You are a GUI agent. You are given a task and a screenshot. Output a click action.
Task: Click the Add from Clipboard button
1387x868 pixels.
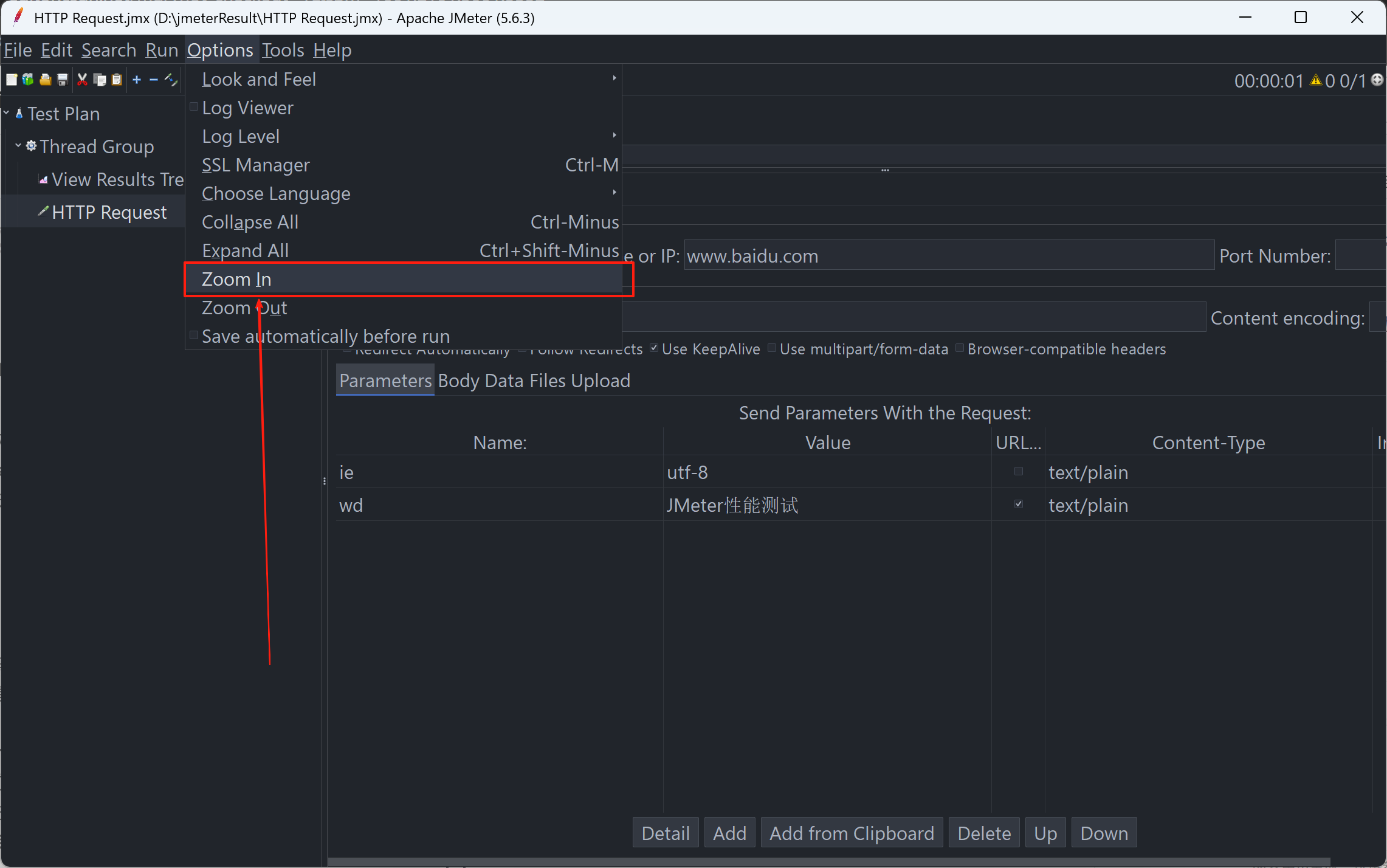[x=852, y=833]
